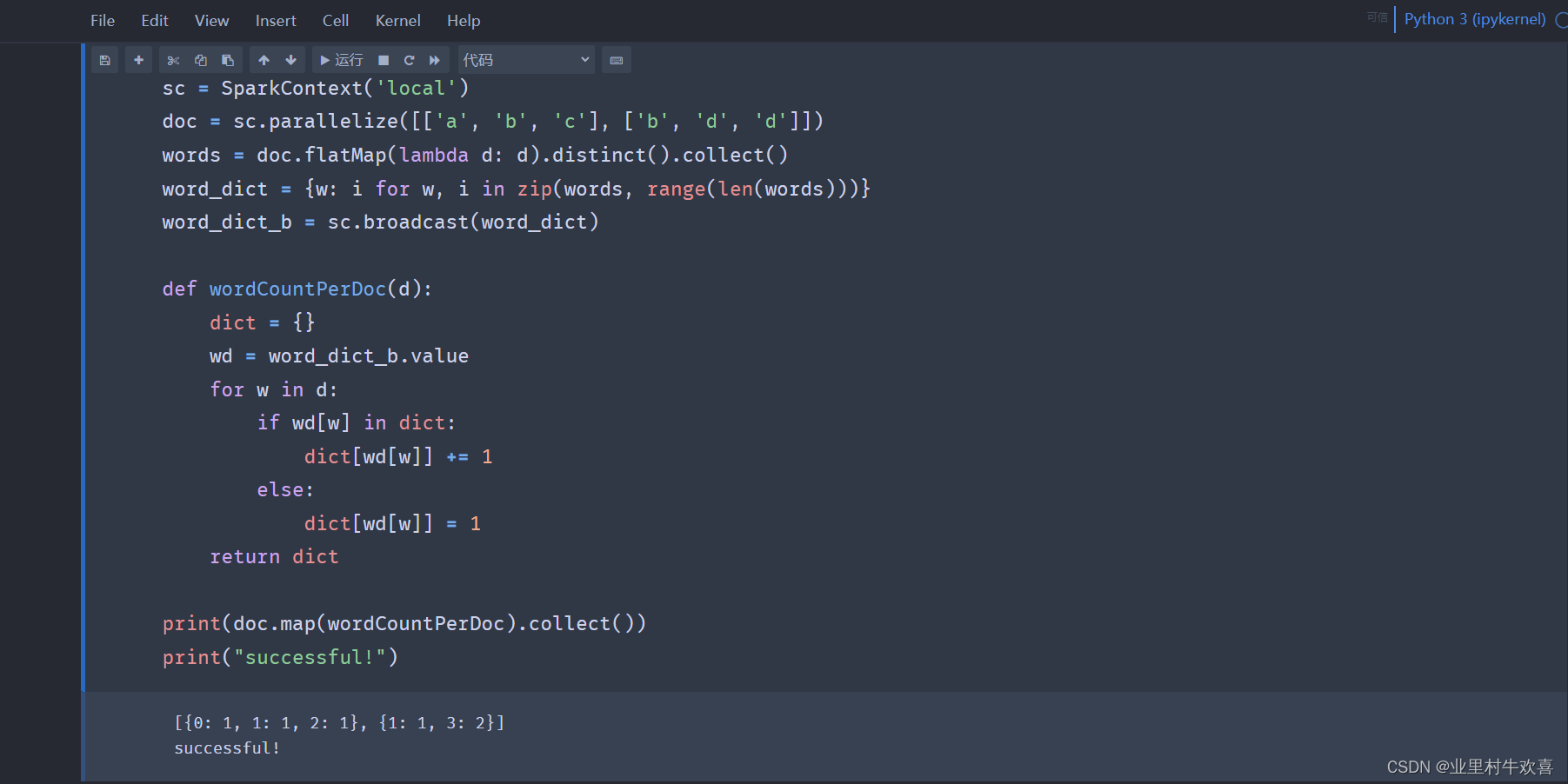Save notebook with the floppy disk icon
This screenshot has height=784, width=1568.
(x=104, y=60)
